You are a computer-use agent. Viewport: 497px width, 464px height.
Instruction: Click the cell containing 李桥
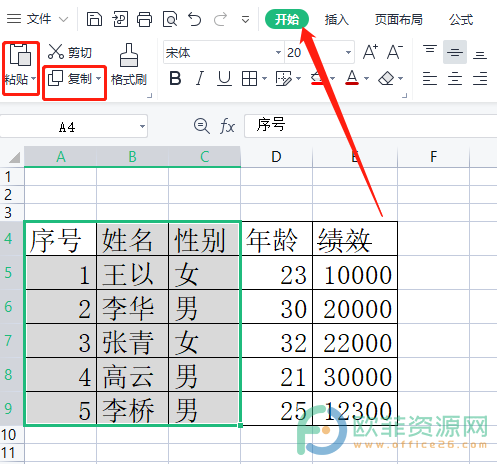tap(132, 409)
